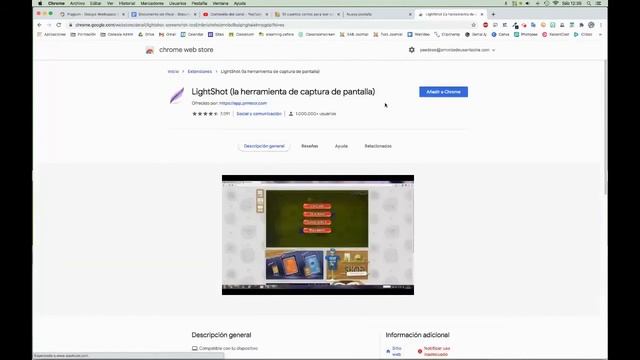The width and height of the screenshot is (640, 360).
Task: Open the Apple menu
Action: (x=40, y=3)
